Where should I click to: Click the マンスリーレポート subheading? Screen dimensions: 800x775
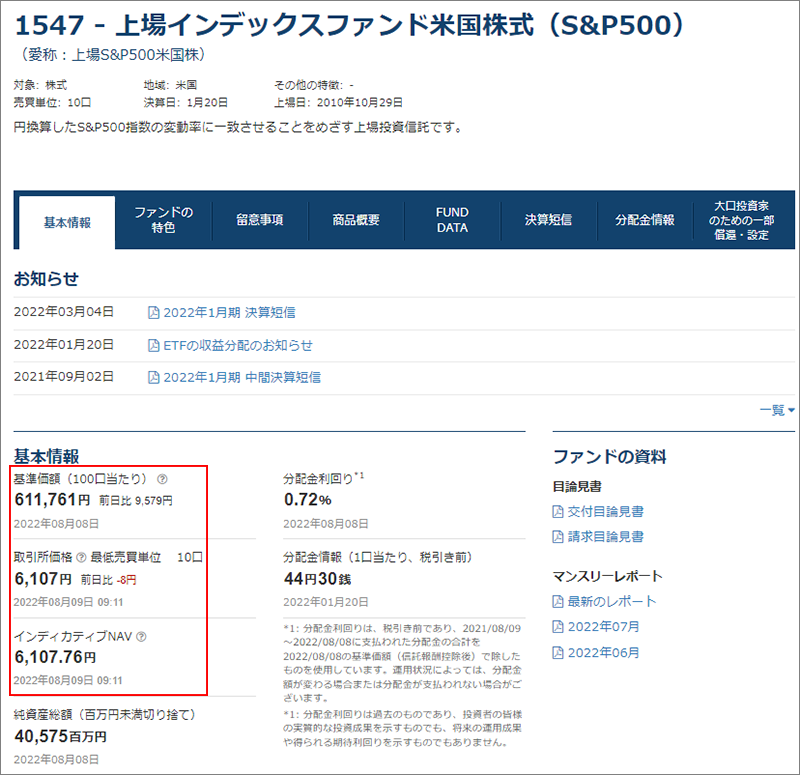pyautogui.click(x=608, y=577)
